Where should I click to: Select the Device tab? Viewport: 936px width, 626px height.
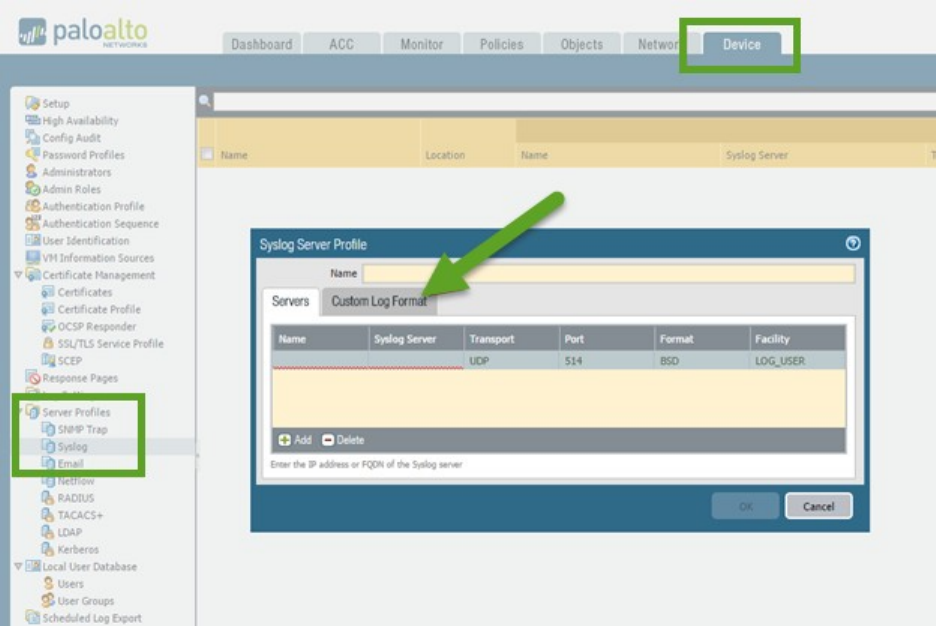point(741,44)
